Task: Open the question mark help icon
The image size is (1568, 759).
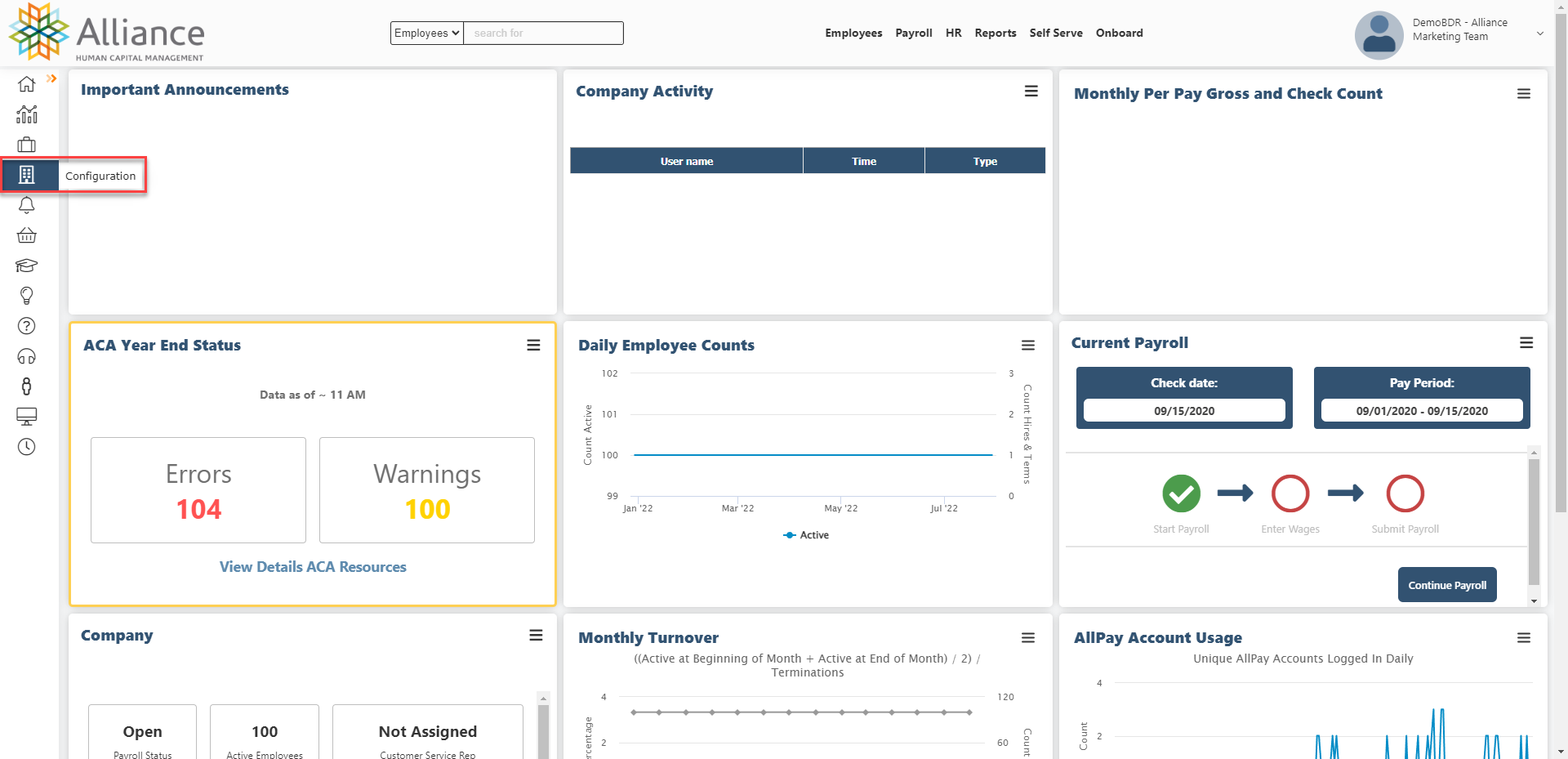Action: click(x=27, y=326)
